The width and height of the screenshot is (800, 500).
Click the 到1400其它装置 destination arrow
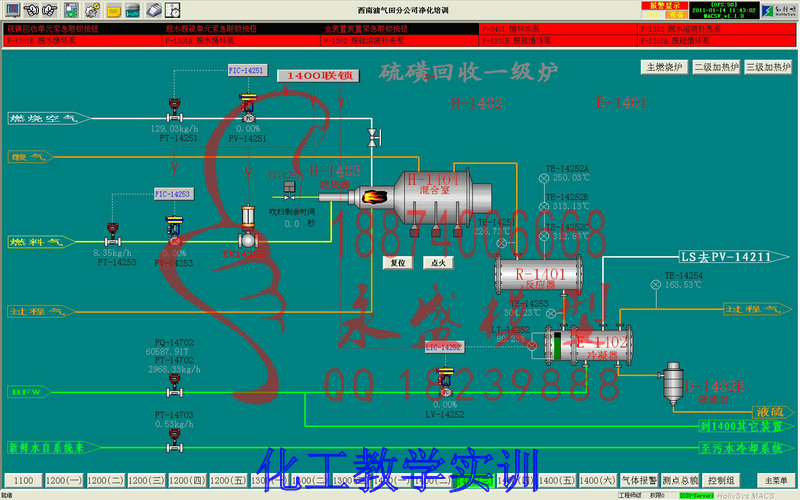click(746, 426)
